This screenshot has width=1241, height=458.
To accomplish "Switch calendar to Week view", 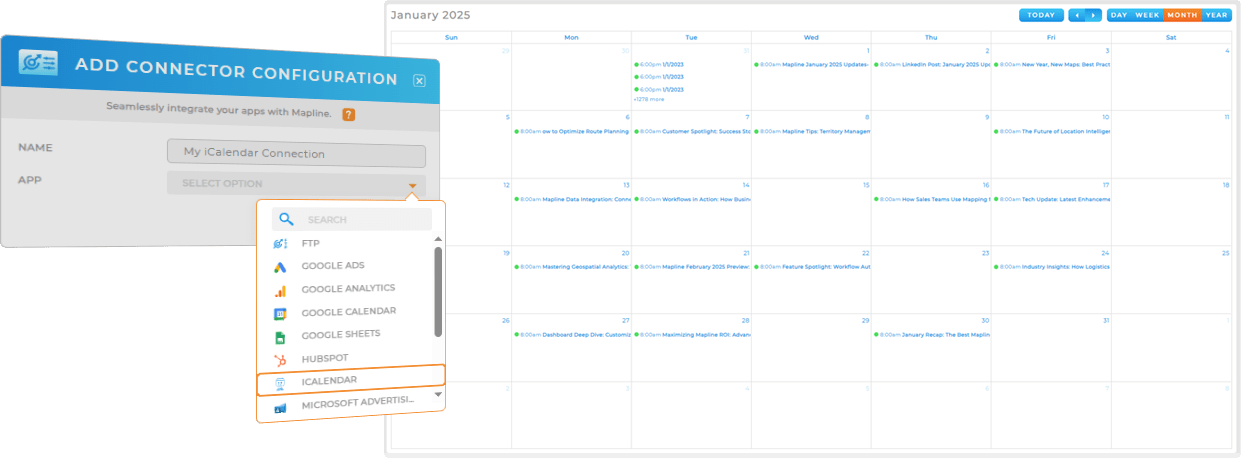I will tap(1147, 15).
